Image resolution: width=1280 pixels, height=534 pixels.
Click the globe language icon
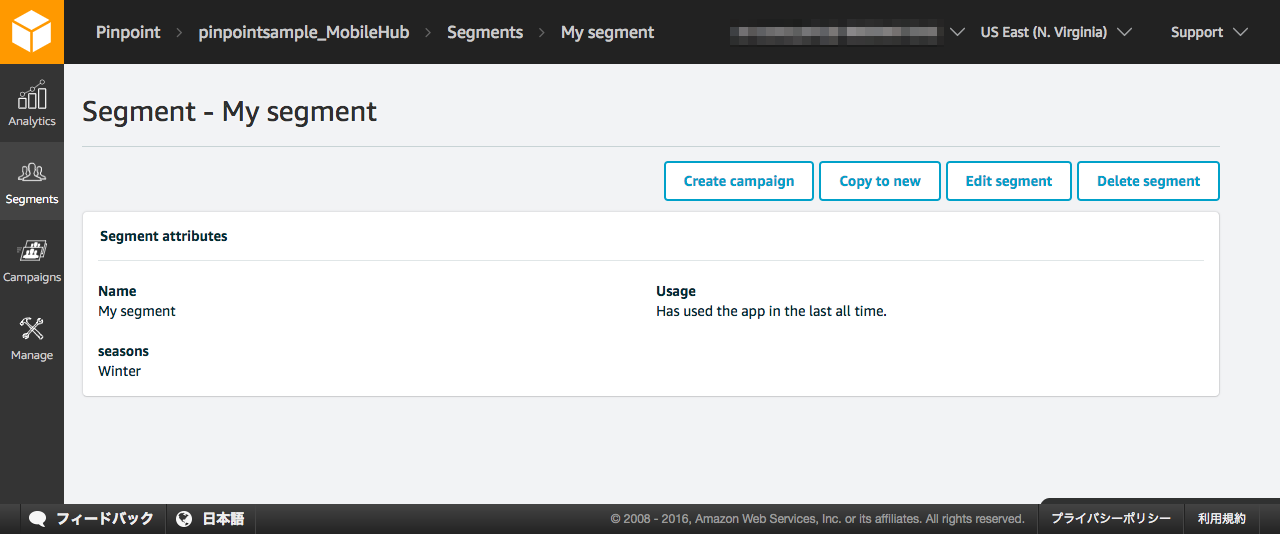pos(184,519)
